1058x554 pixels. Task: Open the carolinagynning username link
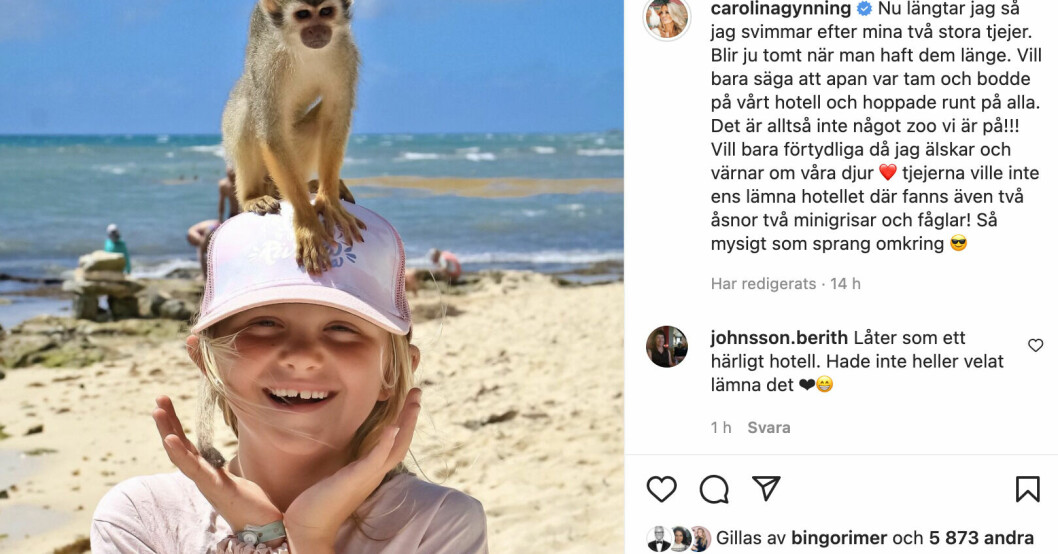(781, 9)
